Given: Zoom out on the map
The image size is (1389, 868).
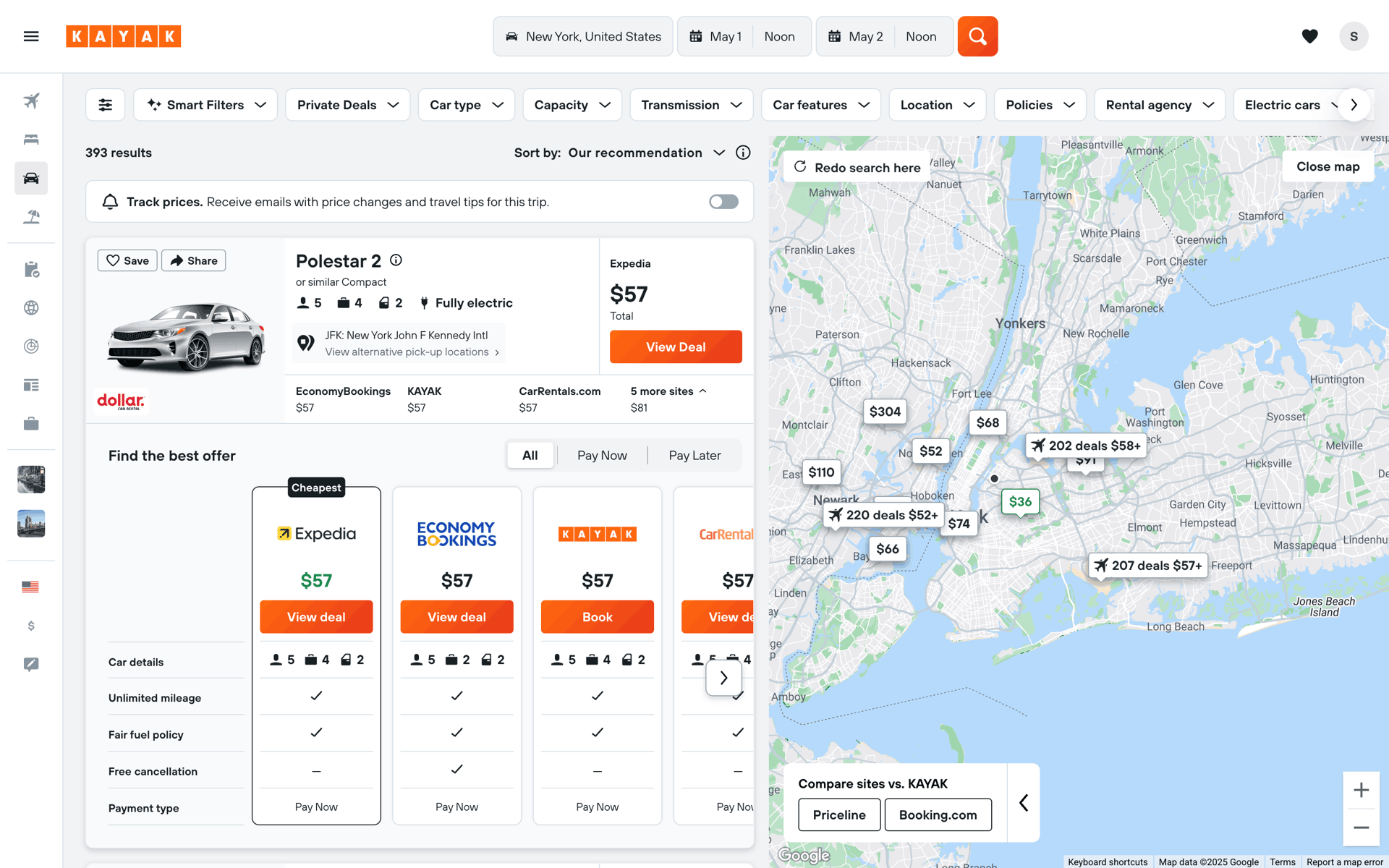Looking at the screenshot, I should (1361, 827).
